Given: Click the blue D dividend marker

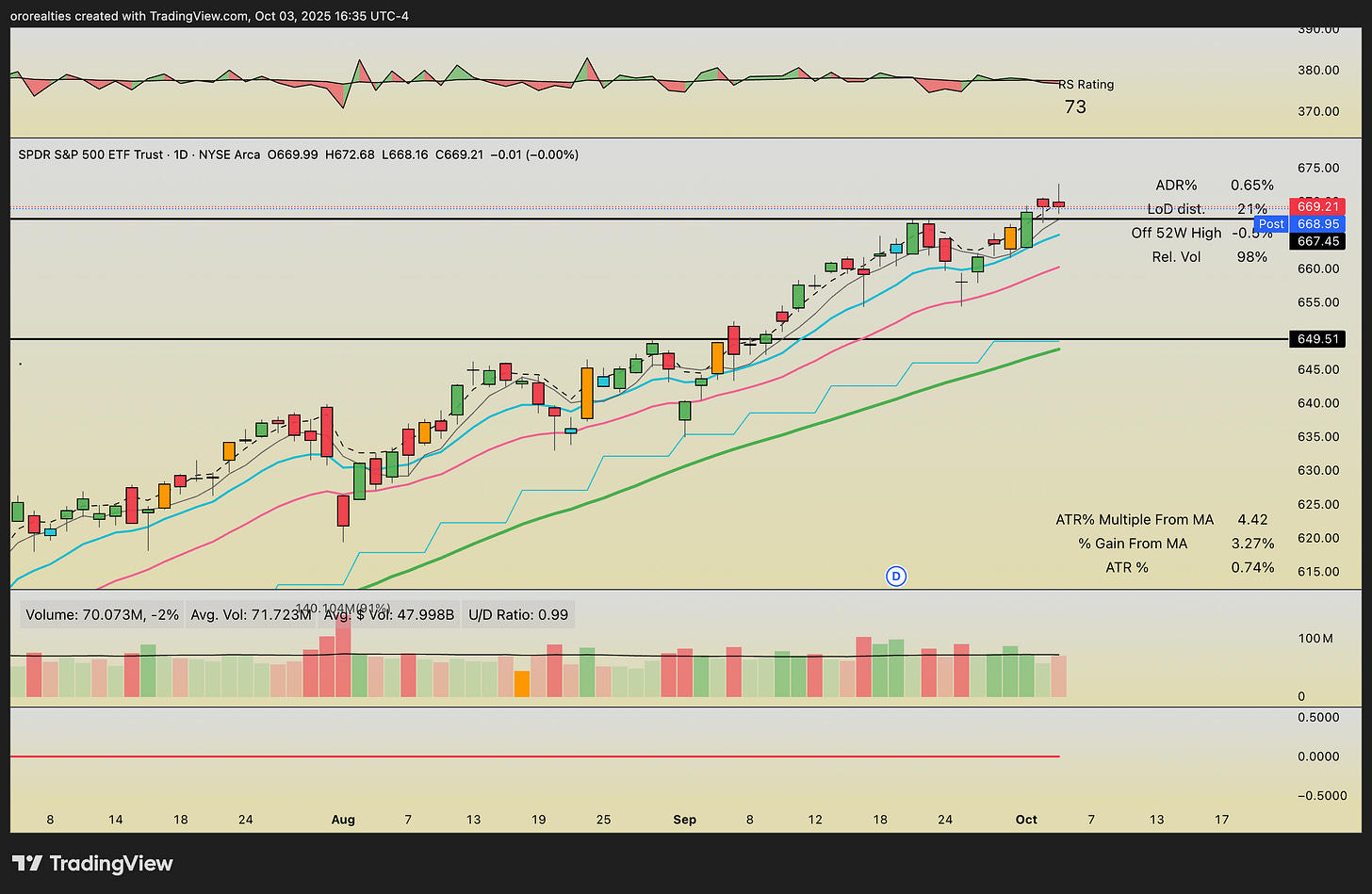Looking at the screenshot, I should point(896,576).
